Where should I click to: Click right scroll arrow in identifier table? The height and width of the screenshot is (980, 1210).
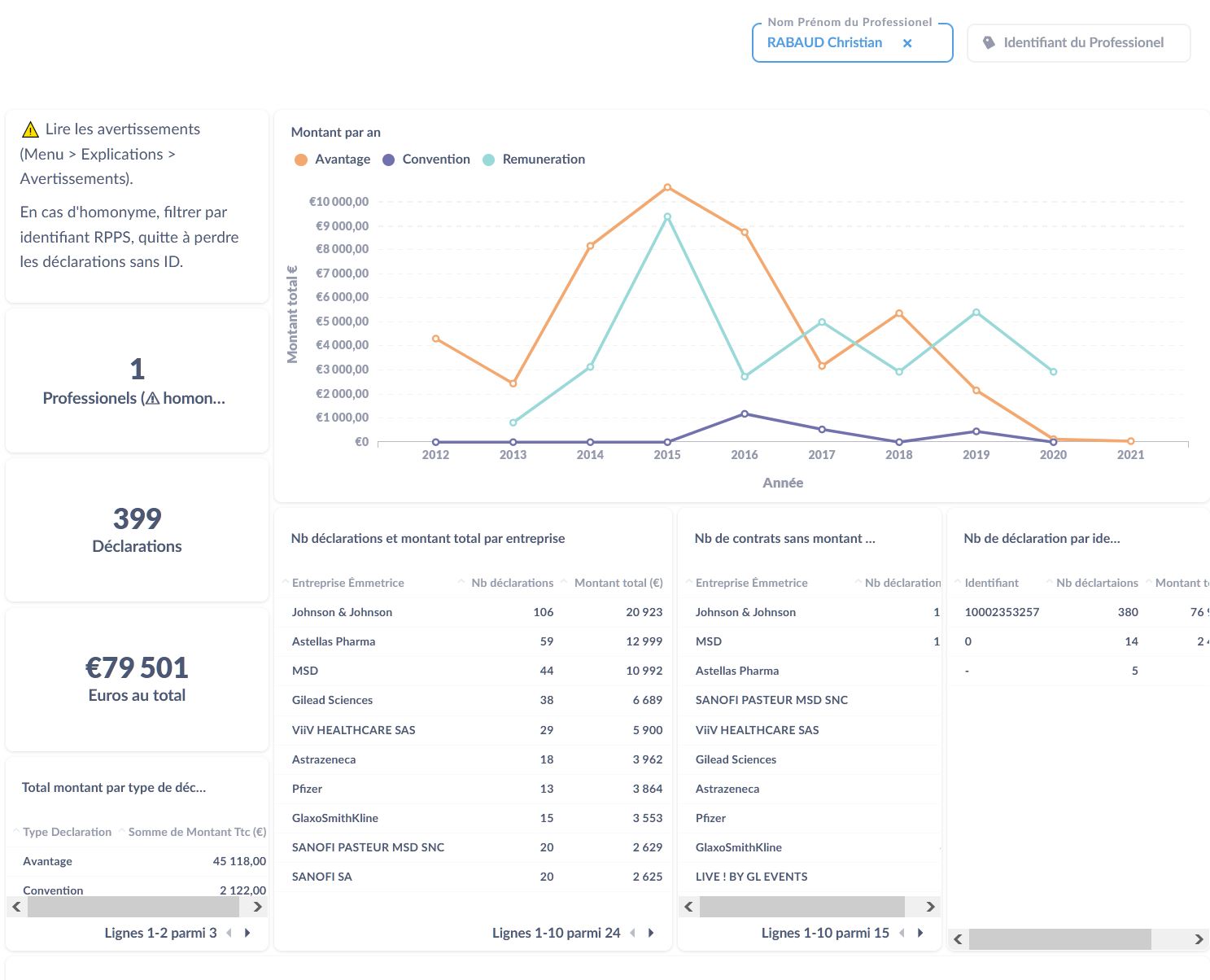(x=1199, y=939)
